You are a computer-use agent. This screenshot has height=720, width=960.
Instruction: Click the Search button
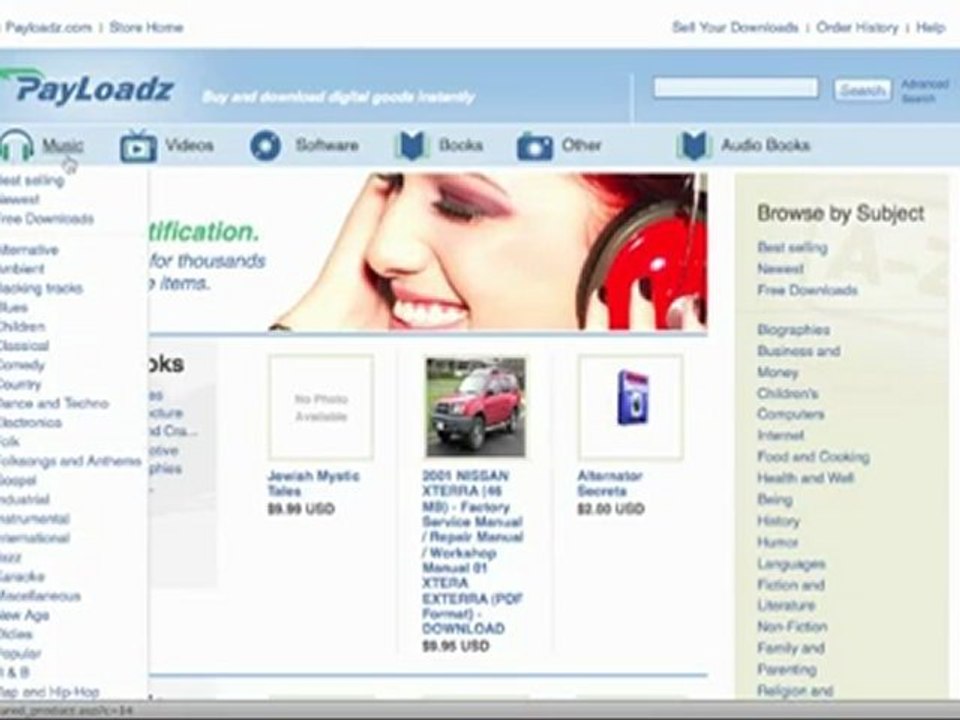pos(862,90)
